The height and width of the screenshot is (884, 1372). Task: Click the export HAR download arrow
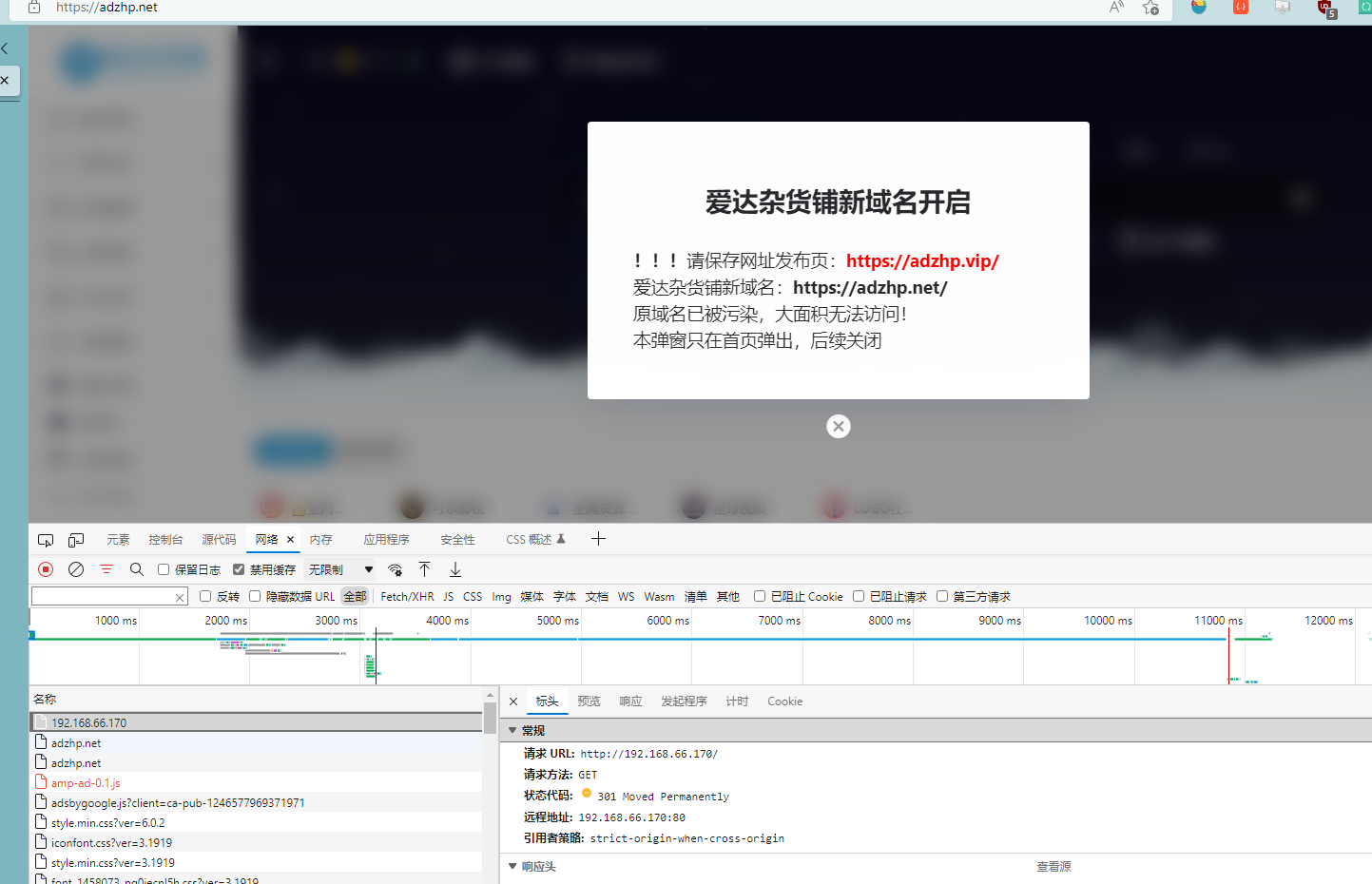tap(455, 569)
